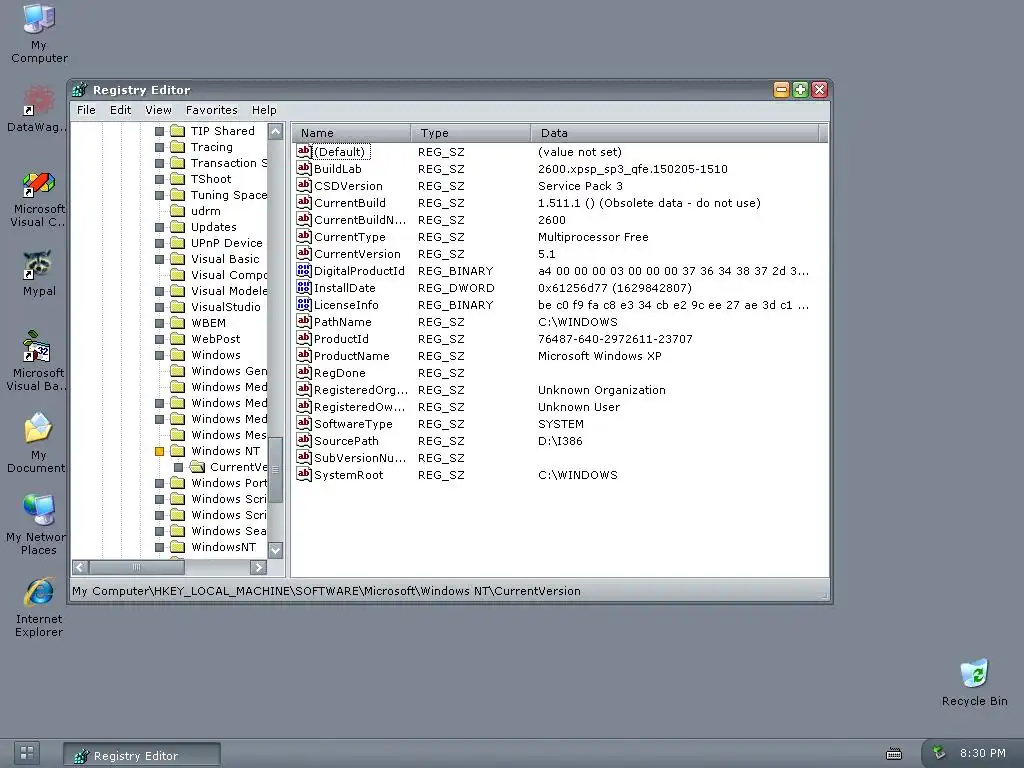Open the DataWag desktop shortcut
1024x768 pixels.
tap(38, 108)
